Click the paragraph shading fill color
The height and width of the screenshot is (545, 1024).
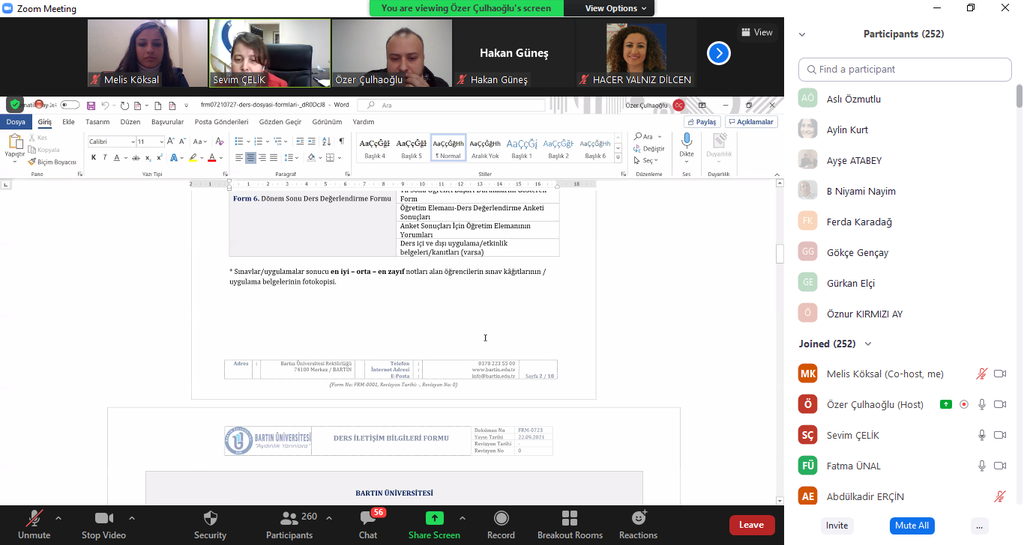312,157
